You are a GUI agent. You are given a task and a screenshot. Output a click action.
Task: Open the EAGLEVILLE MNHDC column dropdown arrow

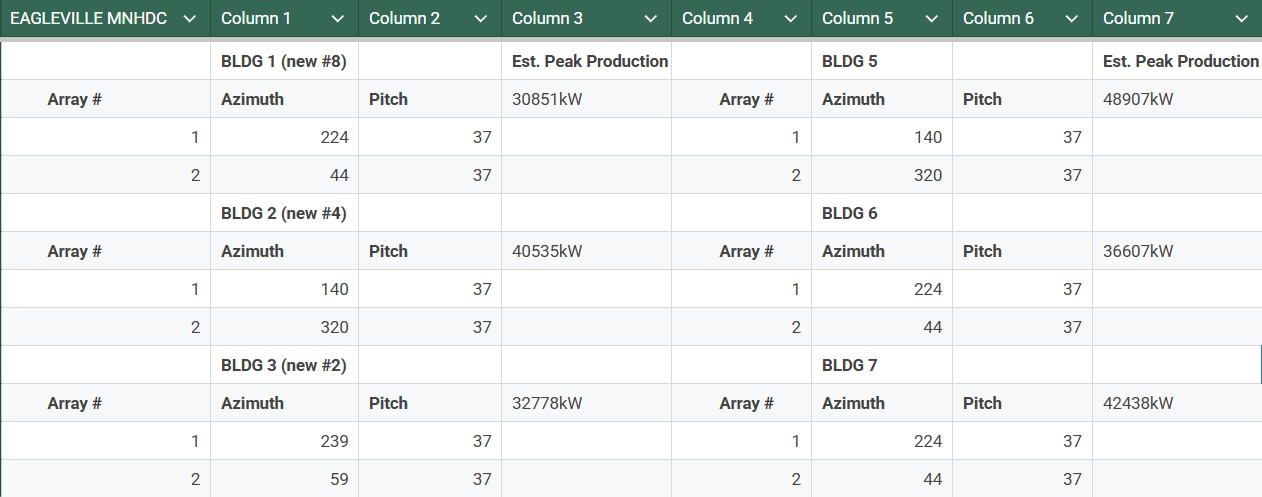pos(190,19)
